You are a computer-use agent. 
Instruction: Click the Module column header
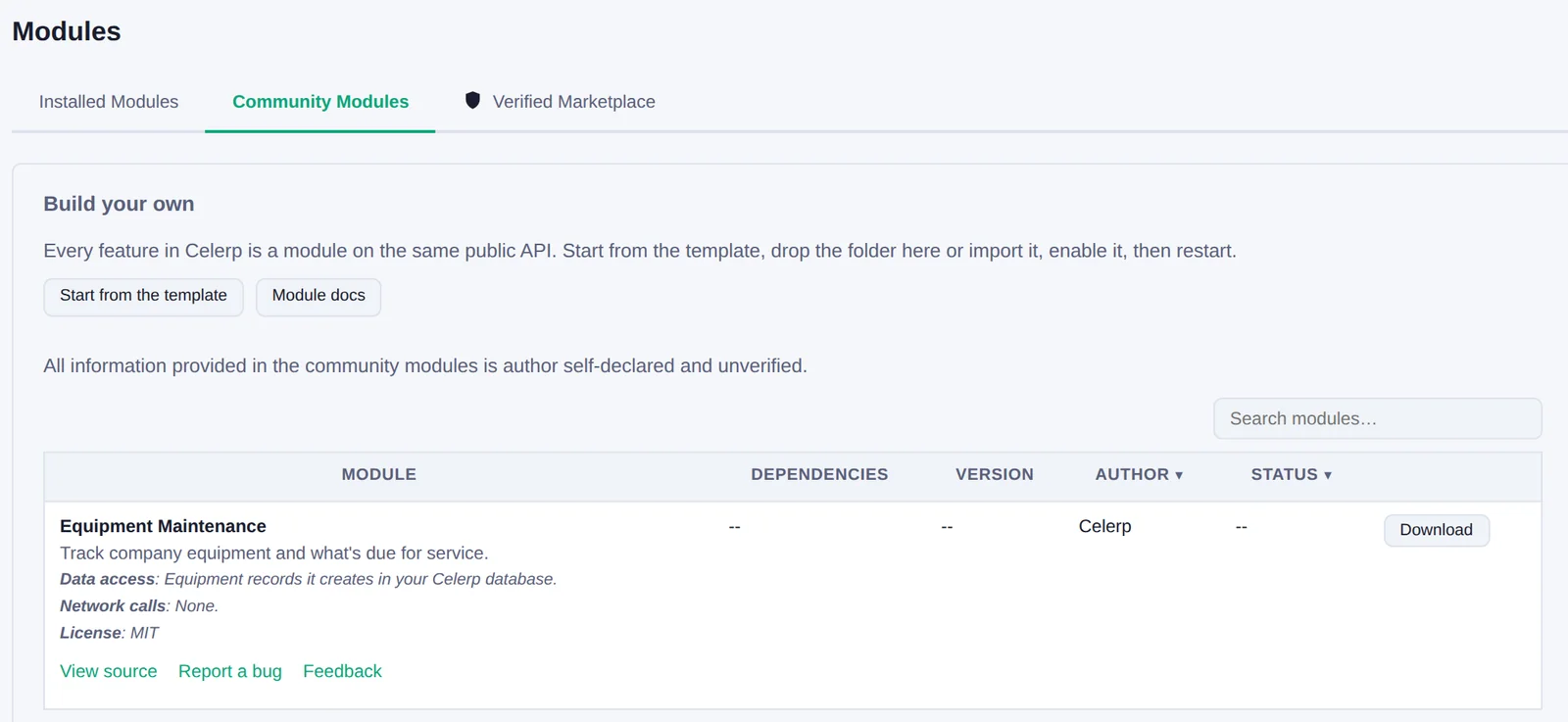coord(379,474)
